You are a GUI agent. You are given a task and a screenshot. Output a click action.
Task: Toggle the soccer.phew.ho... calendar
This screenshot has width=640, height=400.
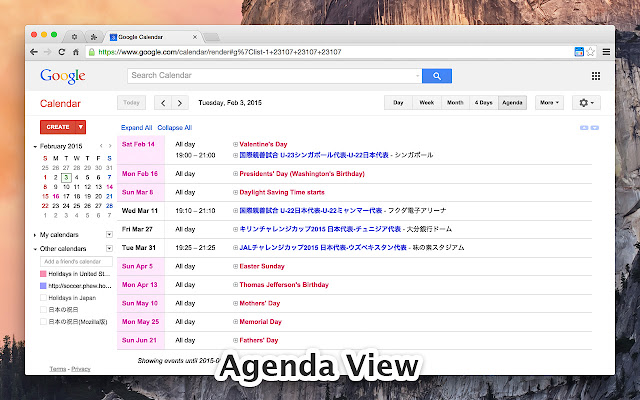pyautogui.click(x=43, y=286)
